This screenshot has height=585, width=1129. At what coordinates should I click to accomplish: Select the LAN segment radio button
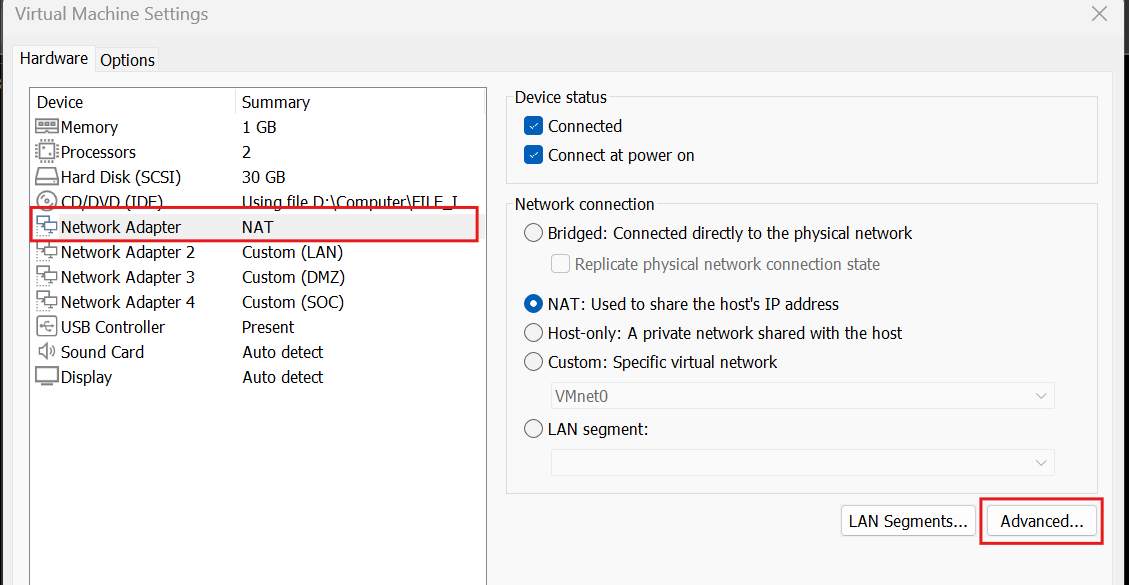click(x=534, y=429)
